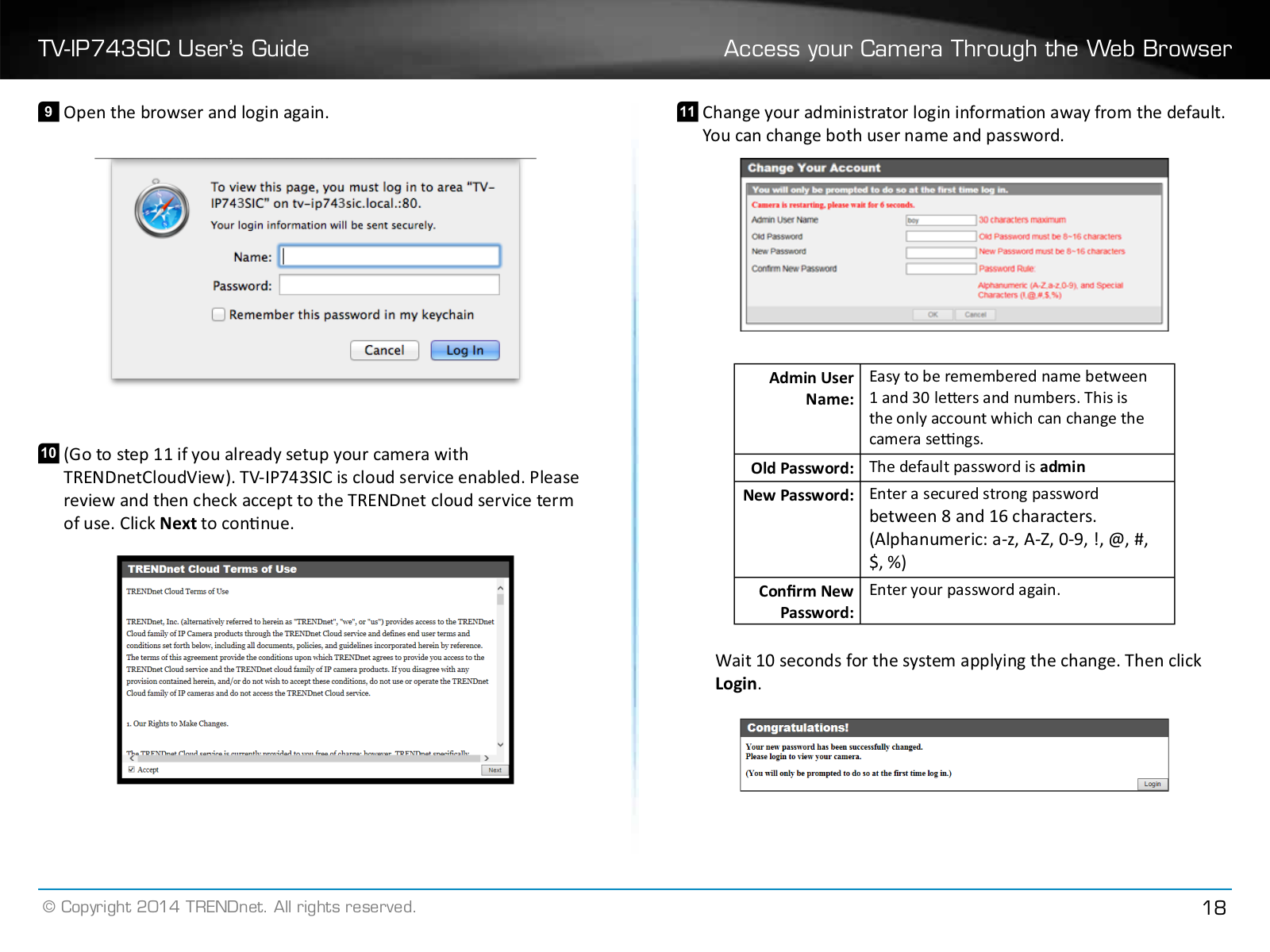Click the Terms of Use scroll up arrow
Viewport: 1270px width, 952px height.
tap(501, 589)
